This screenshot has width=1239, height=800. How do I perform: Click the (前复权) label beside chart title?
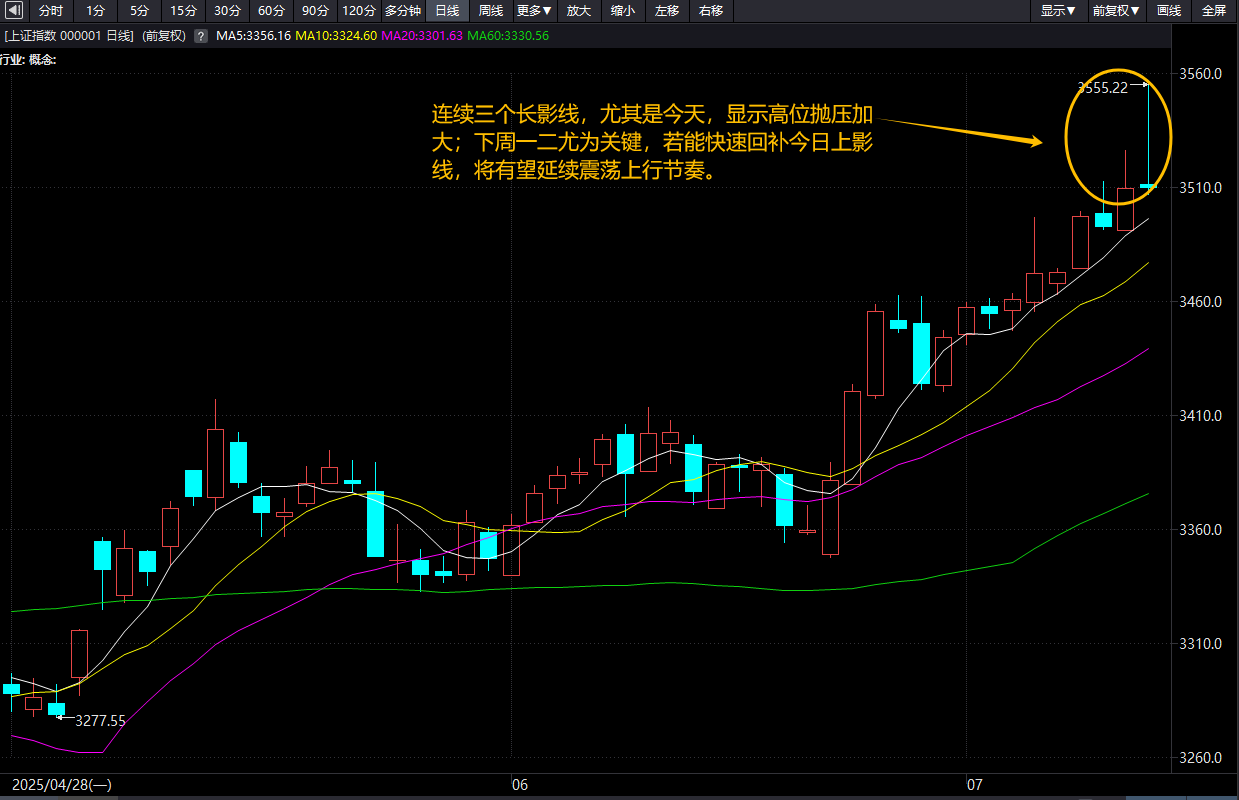click(x=165, y=36)
